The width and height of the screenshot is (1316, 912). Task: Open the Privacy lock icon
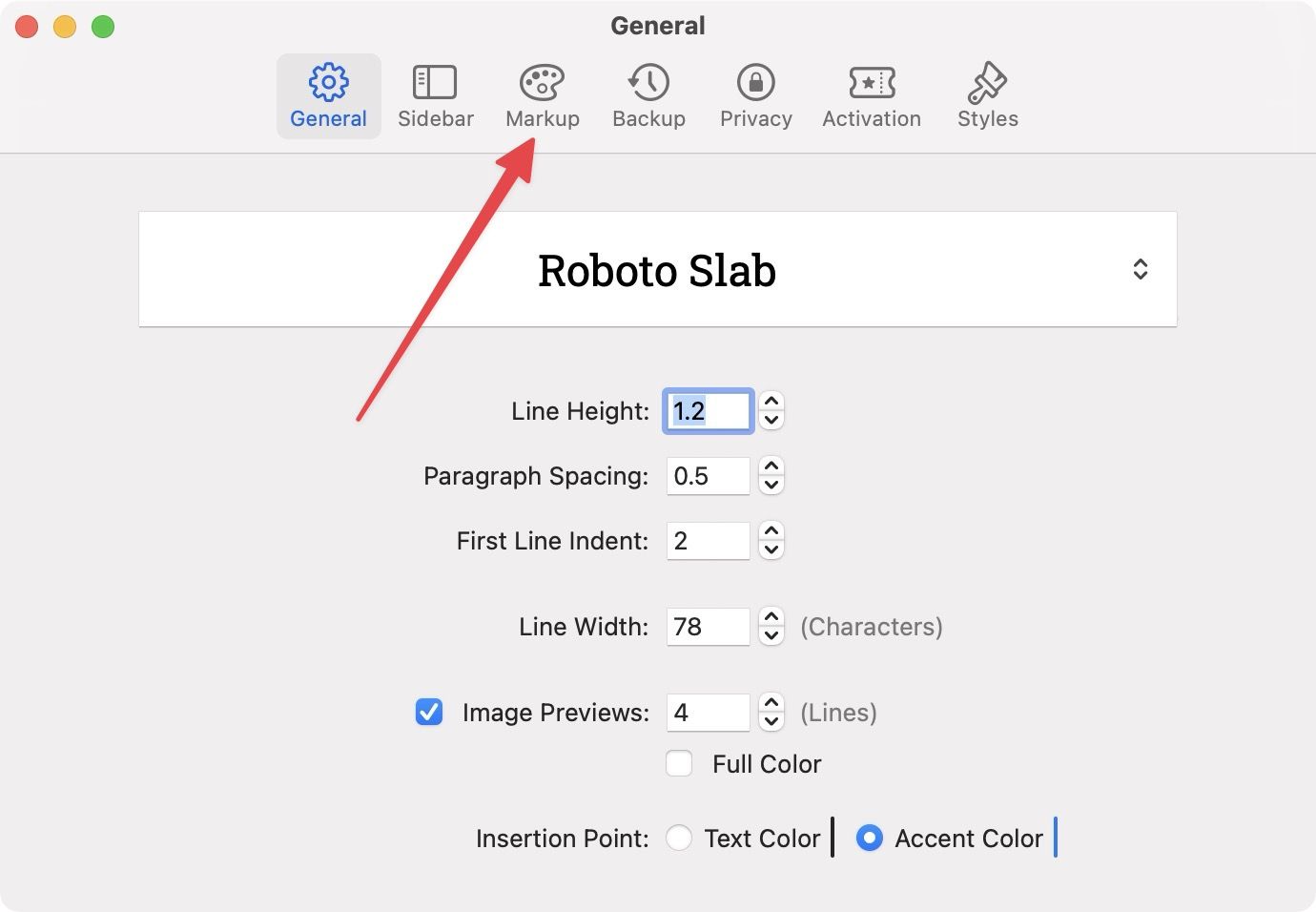[x=755, y=83]
